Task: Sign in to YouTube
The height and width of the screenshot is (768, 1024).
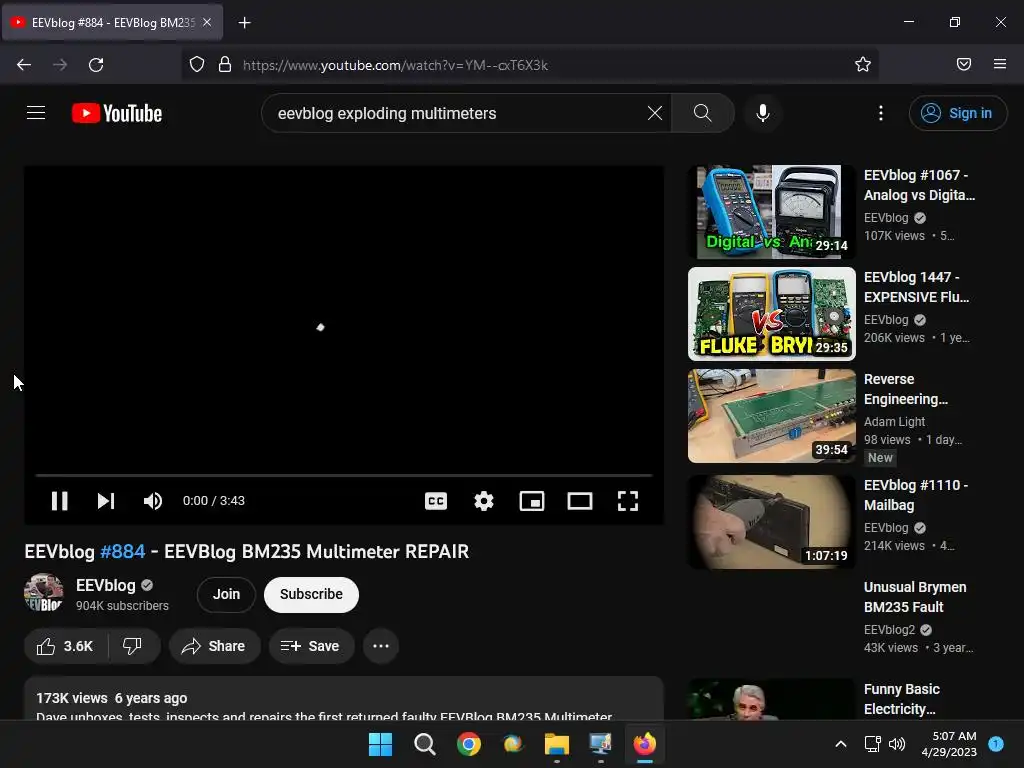Action: [957, 113]
